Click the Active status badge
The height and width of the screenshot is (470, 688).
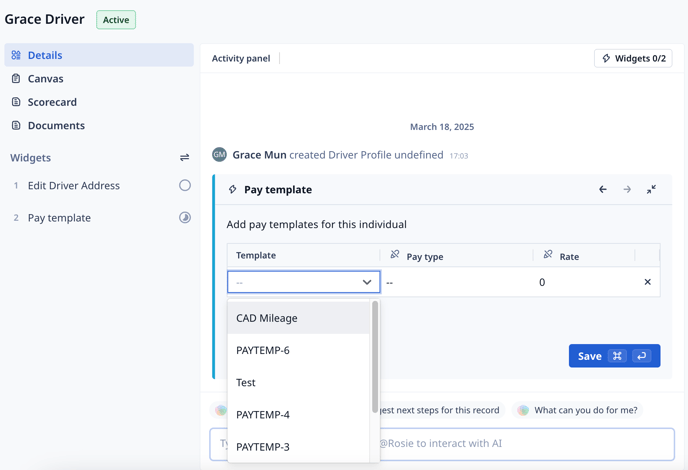tap(116, 20)
